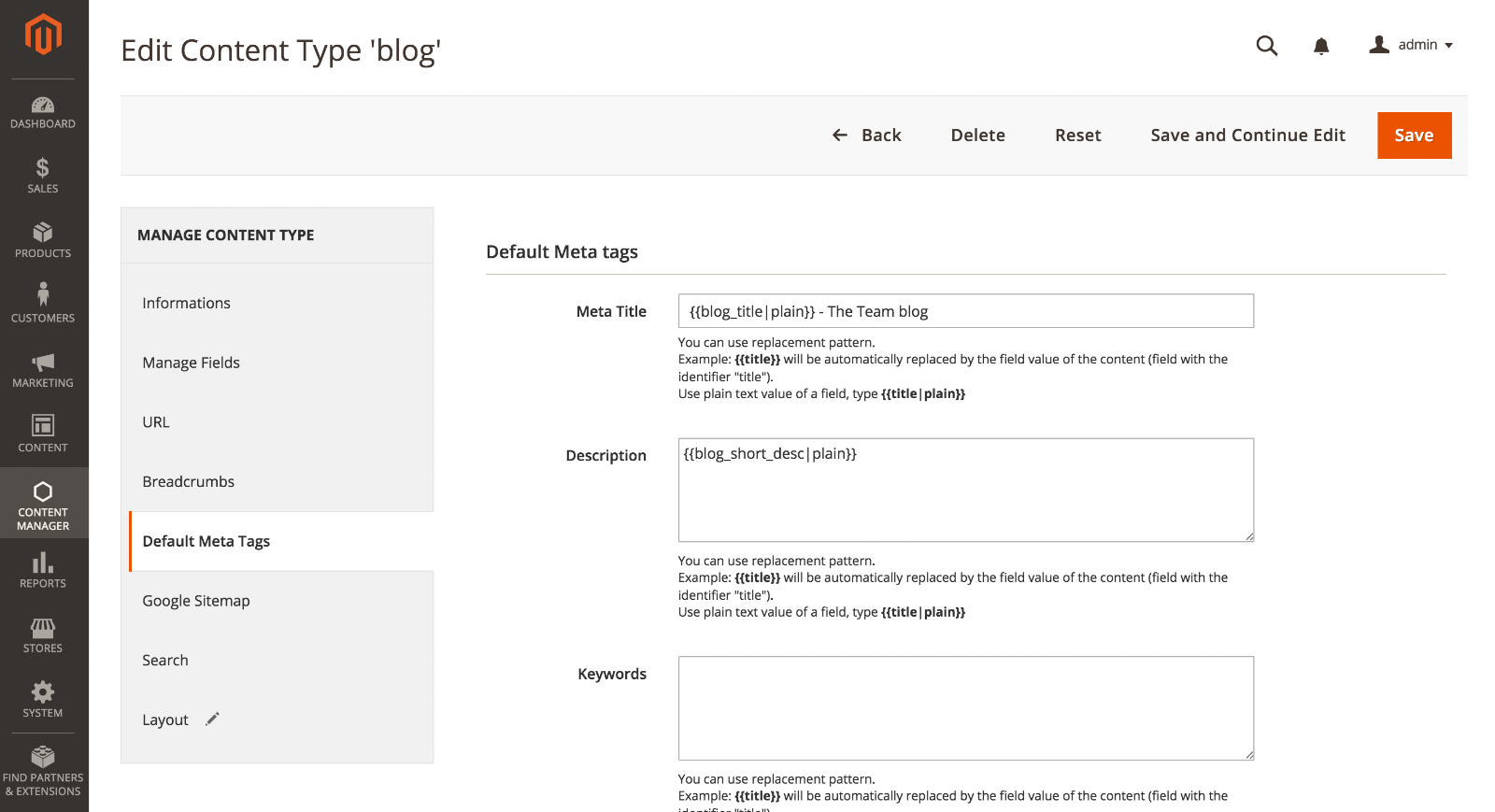This screenshot has height=812, width=1495.
Task: Click the Magento logo
Action: (x=43, y=35)
